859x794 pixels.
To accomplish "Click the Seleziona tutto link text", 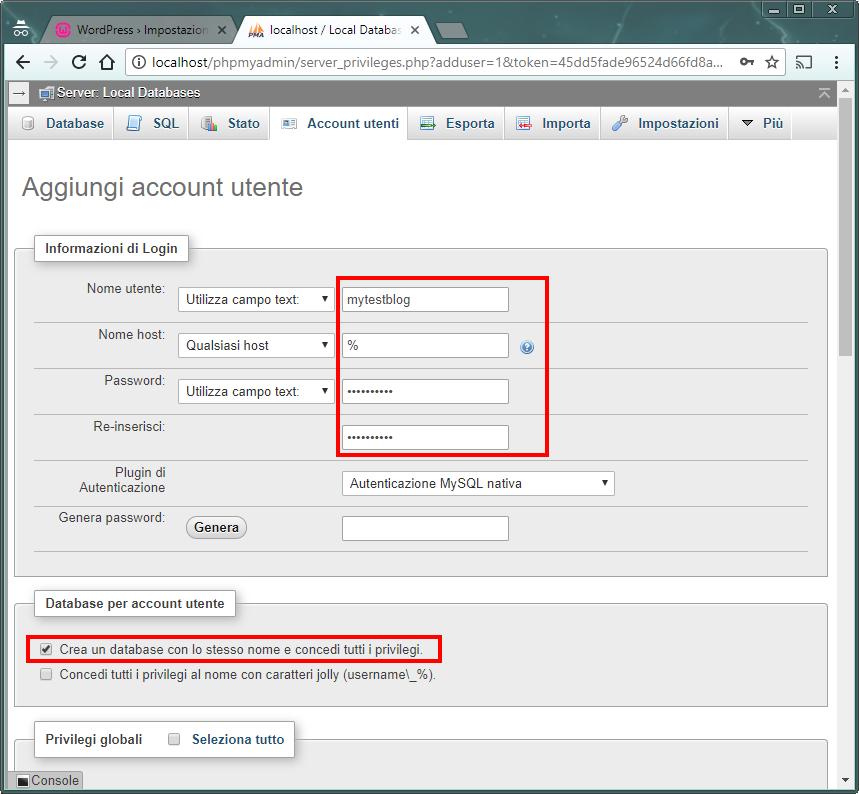I will (238, 740).
